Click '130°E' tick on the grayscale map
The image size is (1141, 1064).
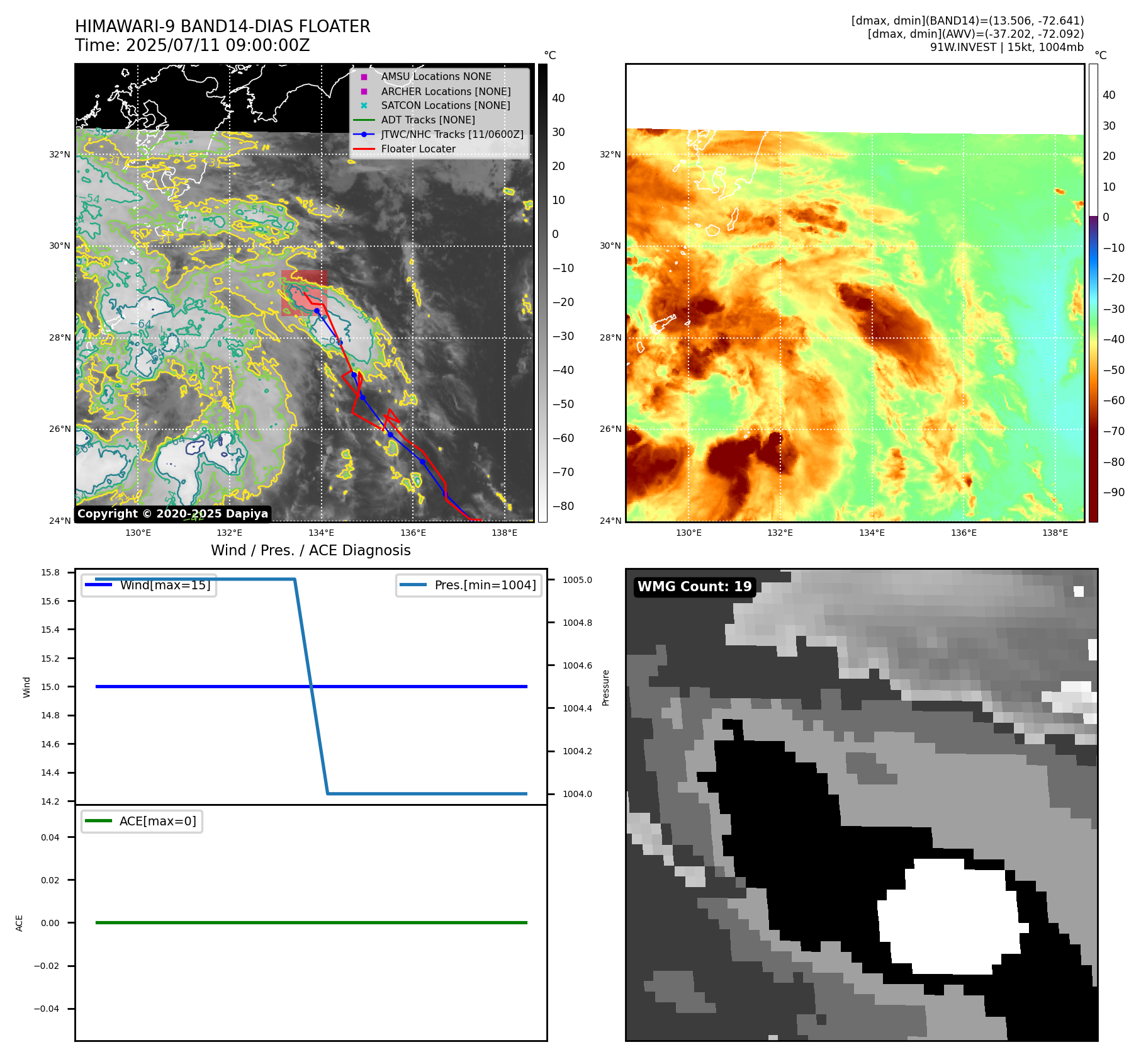click(x=138, y=533)
